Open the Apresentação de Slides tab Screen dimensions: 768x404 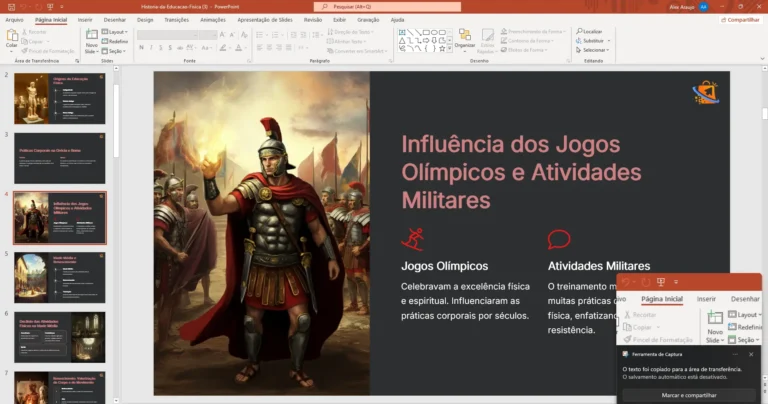click(265, 19)
